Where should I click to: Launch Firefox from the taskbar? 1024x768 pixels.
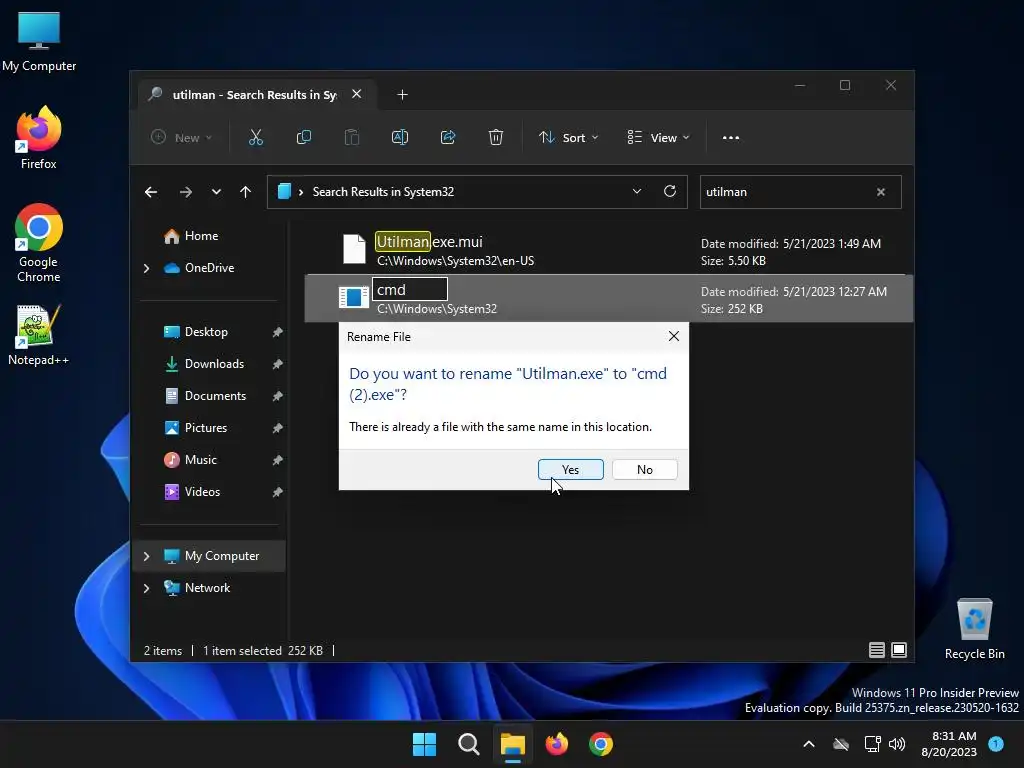click(556, 744)
